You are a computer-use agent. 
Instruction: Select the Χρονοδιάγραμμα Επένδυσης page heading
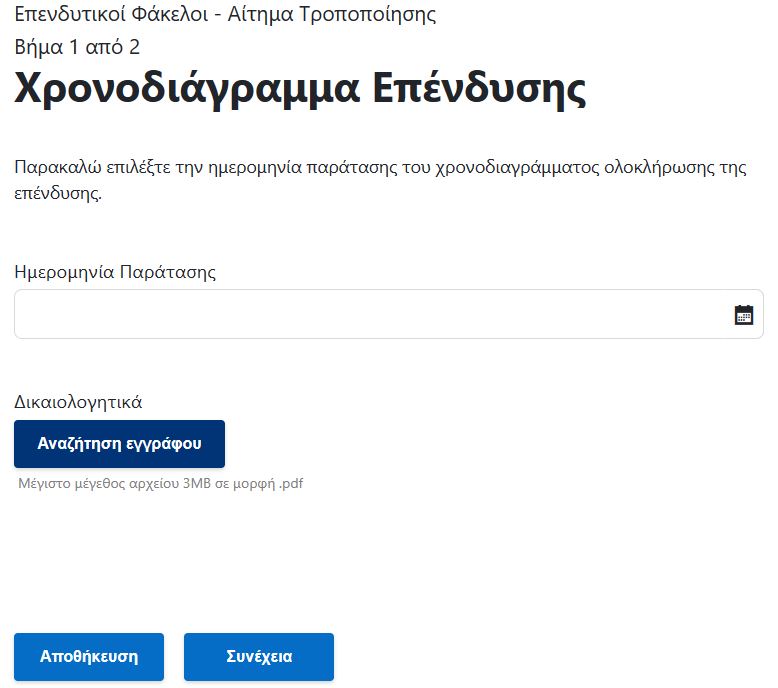coord(300,89)
